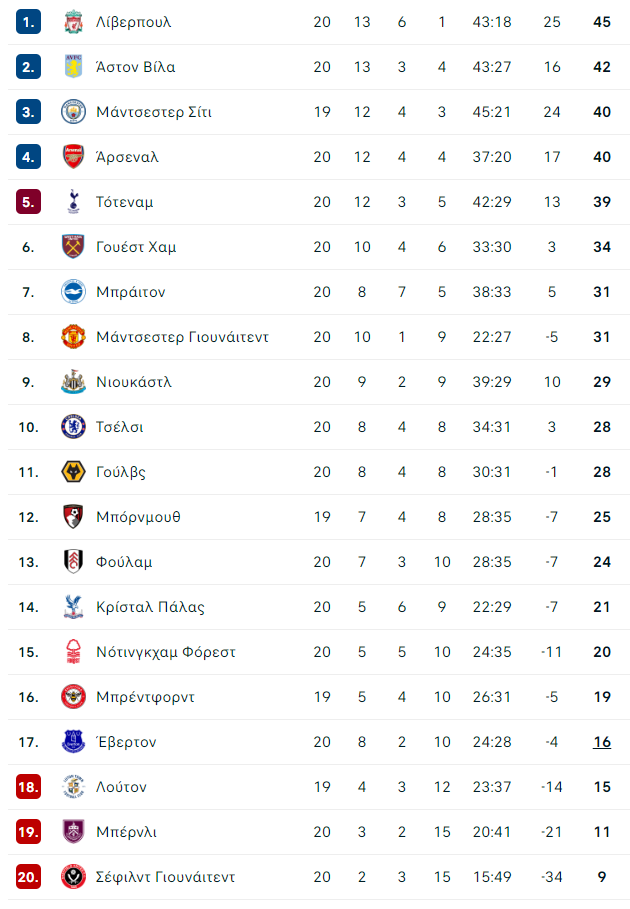Click the Wolves crest icon

pos(74,472)
